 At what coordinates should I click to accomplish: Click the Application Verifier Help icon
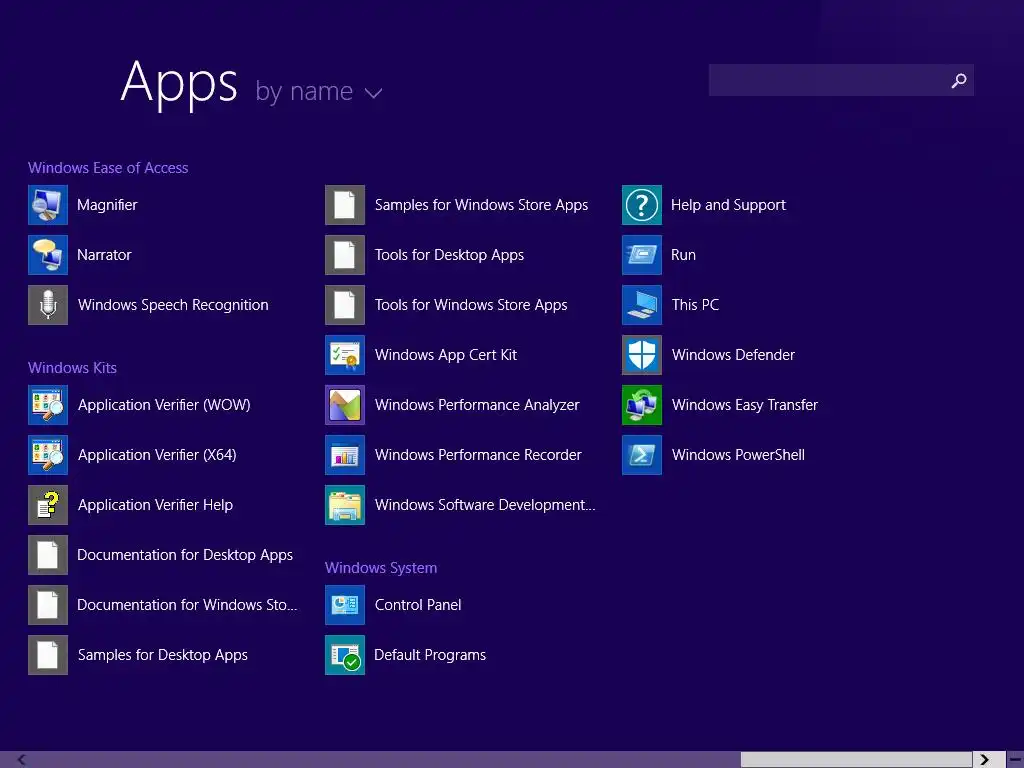tap(48, 505)
